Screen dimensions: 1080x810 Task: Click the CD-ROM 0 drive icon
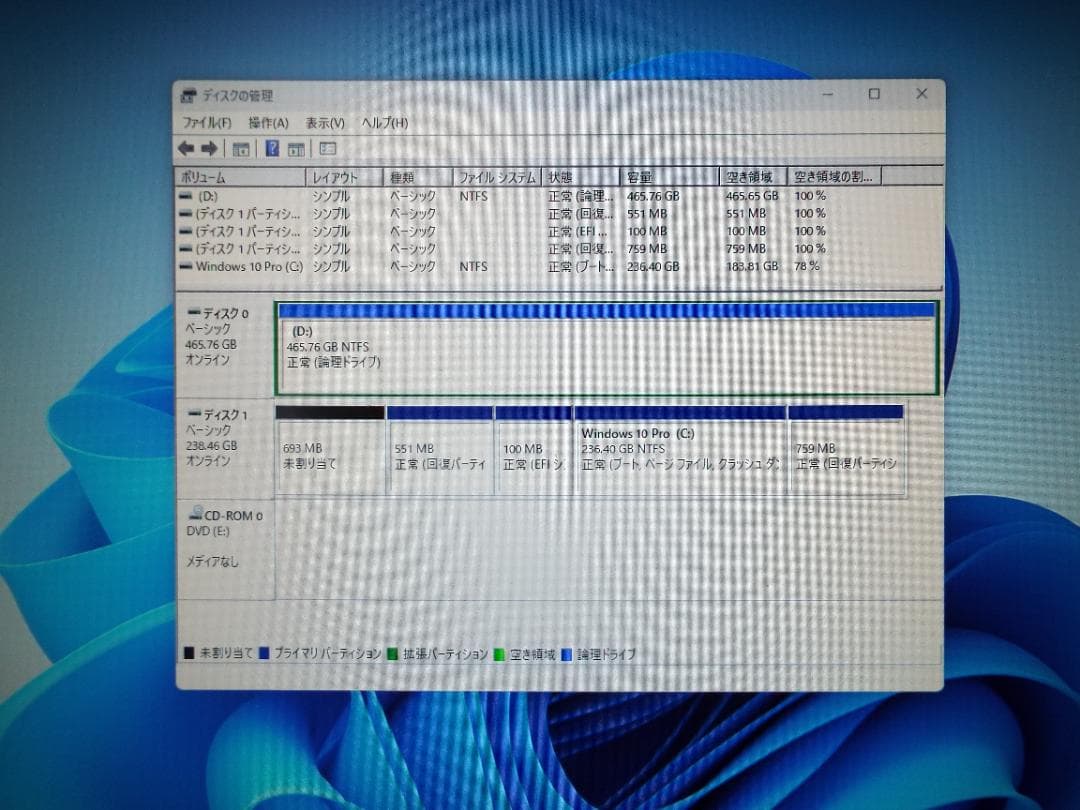(x=194, y=512)
